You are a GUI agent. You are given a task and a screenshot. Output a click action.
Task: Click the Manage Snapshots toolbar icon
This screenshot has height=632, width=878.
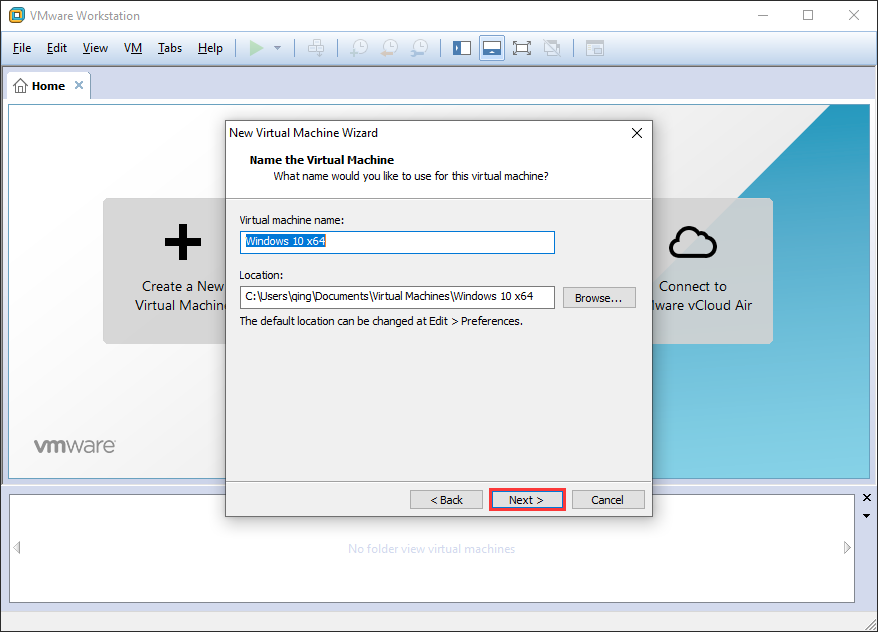pos(419,48)
